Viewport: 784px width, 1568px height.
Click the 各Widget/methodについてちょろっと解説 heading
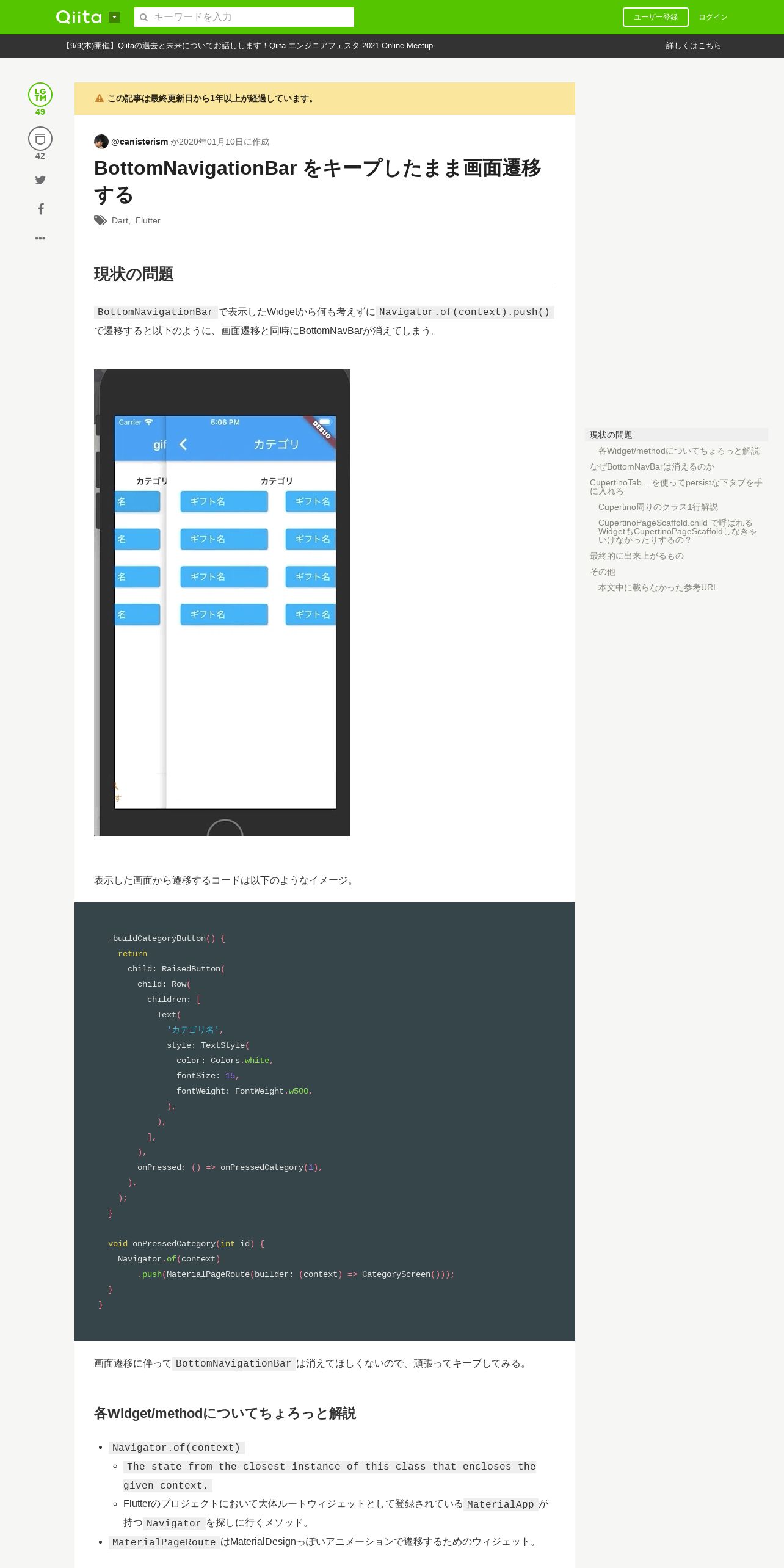tap(225, 1413)
